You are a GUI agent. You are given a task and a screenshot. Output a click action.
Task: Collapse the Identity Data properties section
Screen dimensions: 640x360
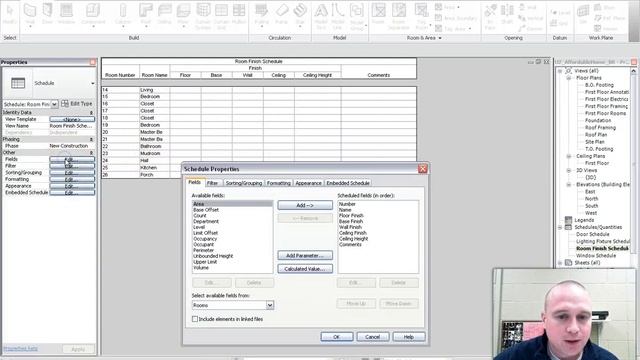pos(91,112)
